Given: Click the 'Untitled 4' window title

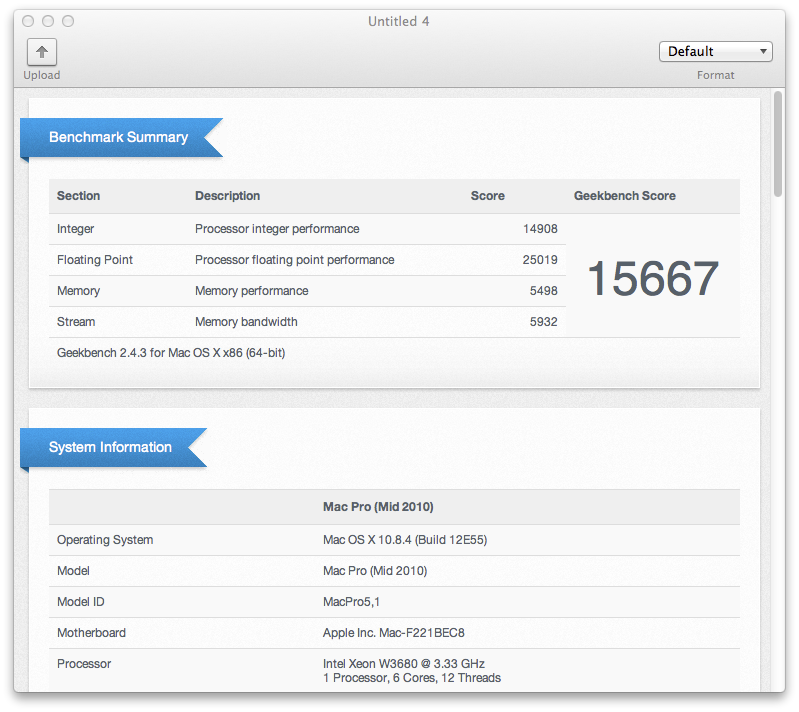Looking at the screenshot, I should pos(398,21).
